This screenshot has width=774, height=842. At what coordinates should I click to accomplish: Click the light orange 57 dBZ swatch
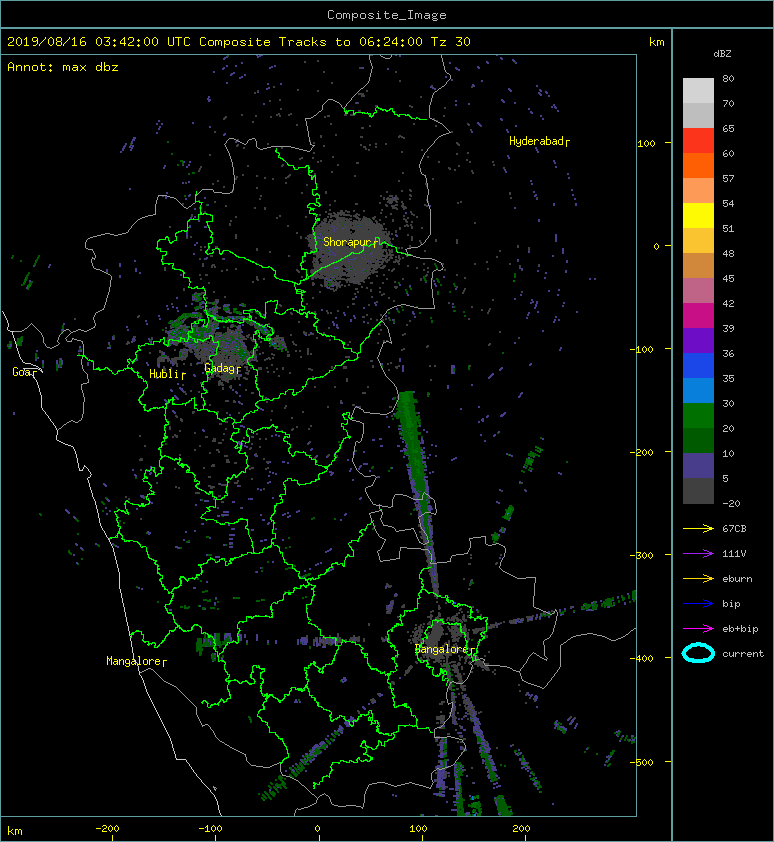point(698,190)
